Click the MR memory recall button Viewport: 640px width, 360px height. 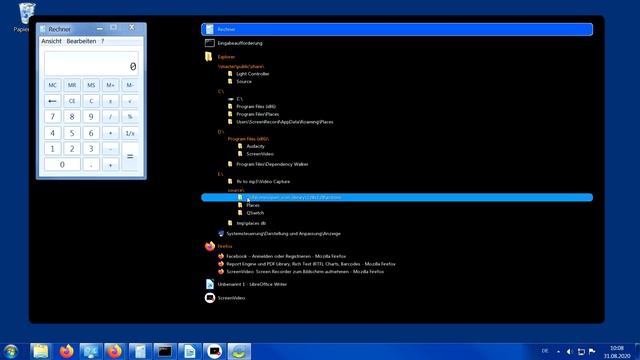pos(72,85)
